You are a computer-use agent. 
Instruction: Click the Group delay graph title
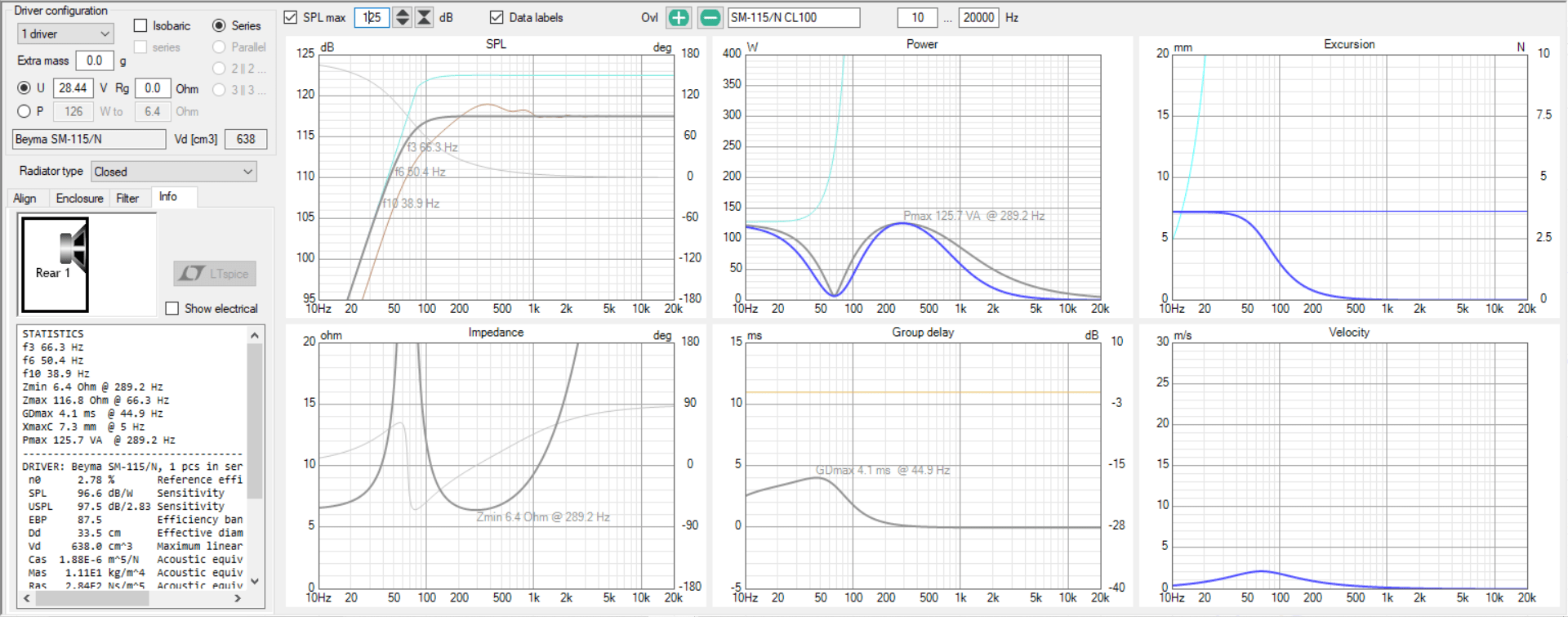[x=923, y=332]
